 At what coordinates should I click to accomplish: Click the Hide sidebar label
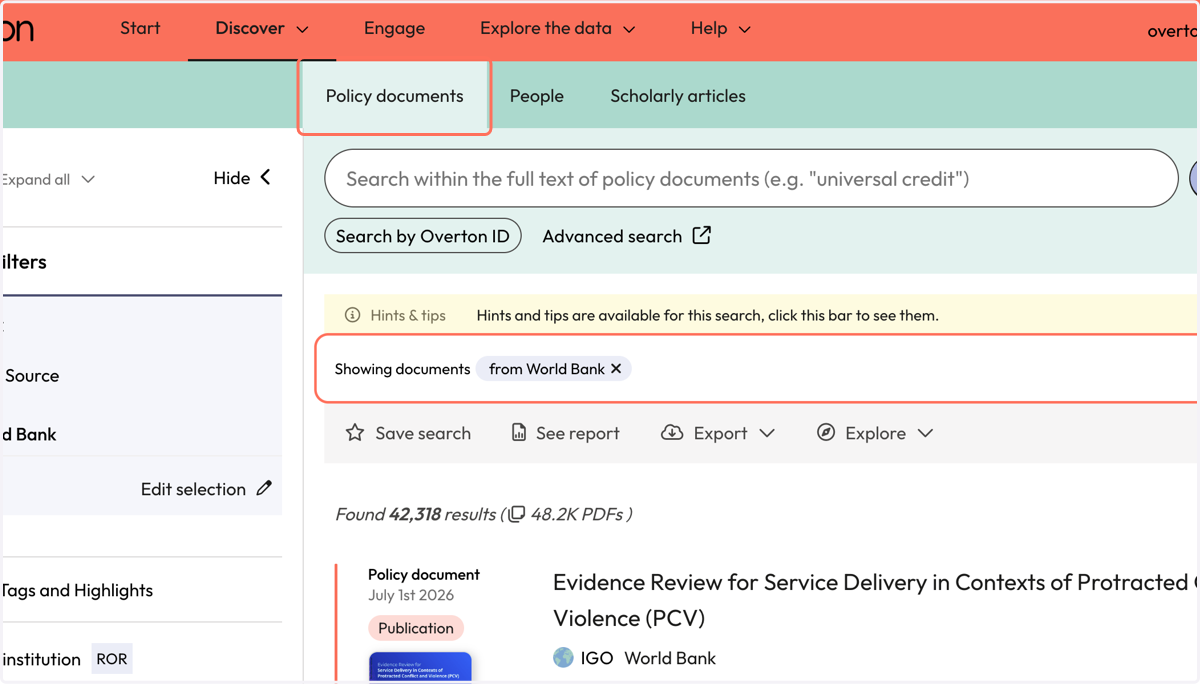[231, 178]
